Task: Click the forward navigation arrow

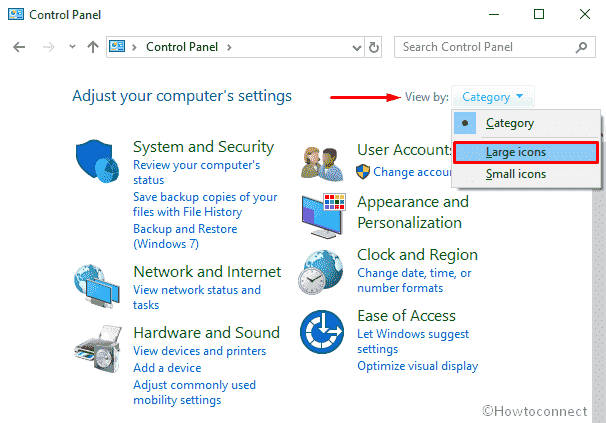Action: pos(48,47)
